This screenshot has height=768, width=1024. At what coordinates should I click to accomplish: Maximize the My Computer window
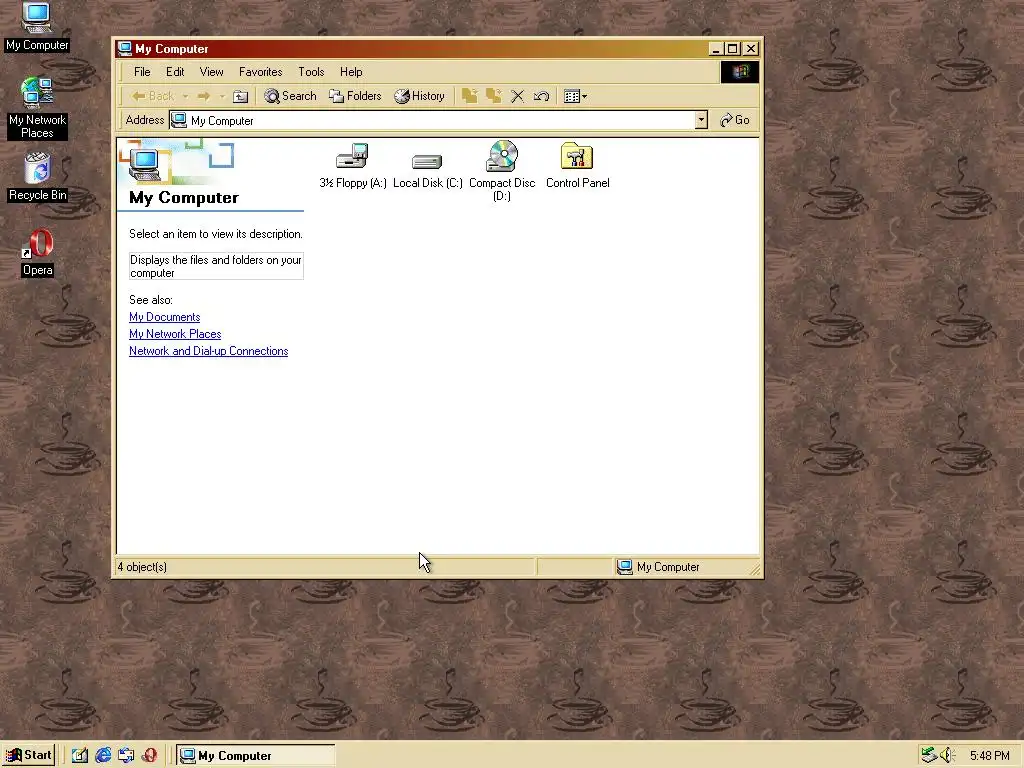pyautogui.click(x=733, y=49)
